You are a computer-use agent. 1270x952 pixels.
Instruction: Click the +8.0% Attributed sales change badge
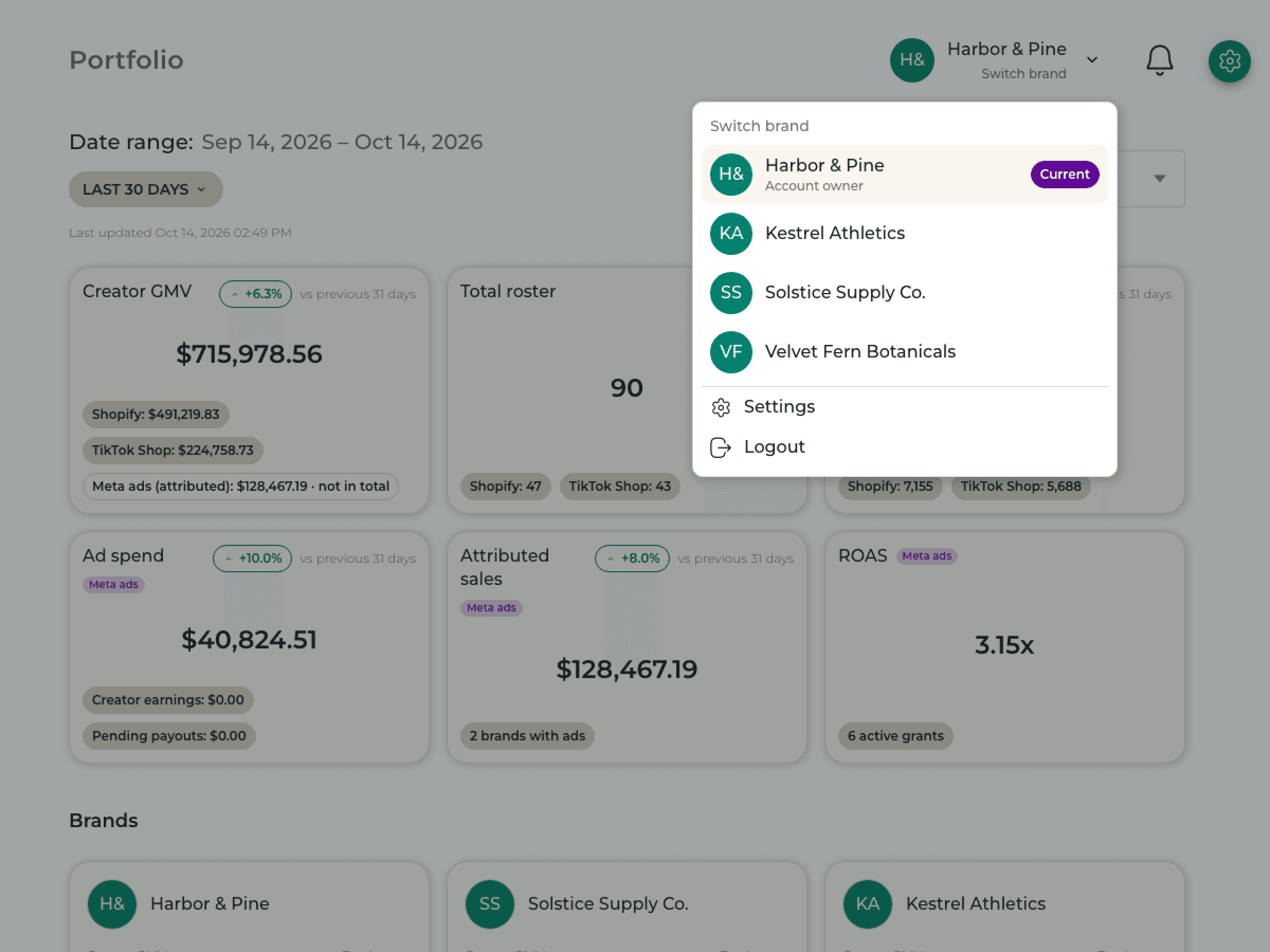pyautogui.click(x=632, y=559)
